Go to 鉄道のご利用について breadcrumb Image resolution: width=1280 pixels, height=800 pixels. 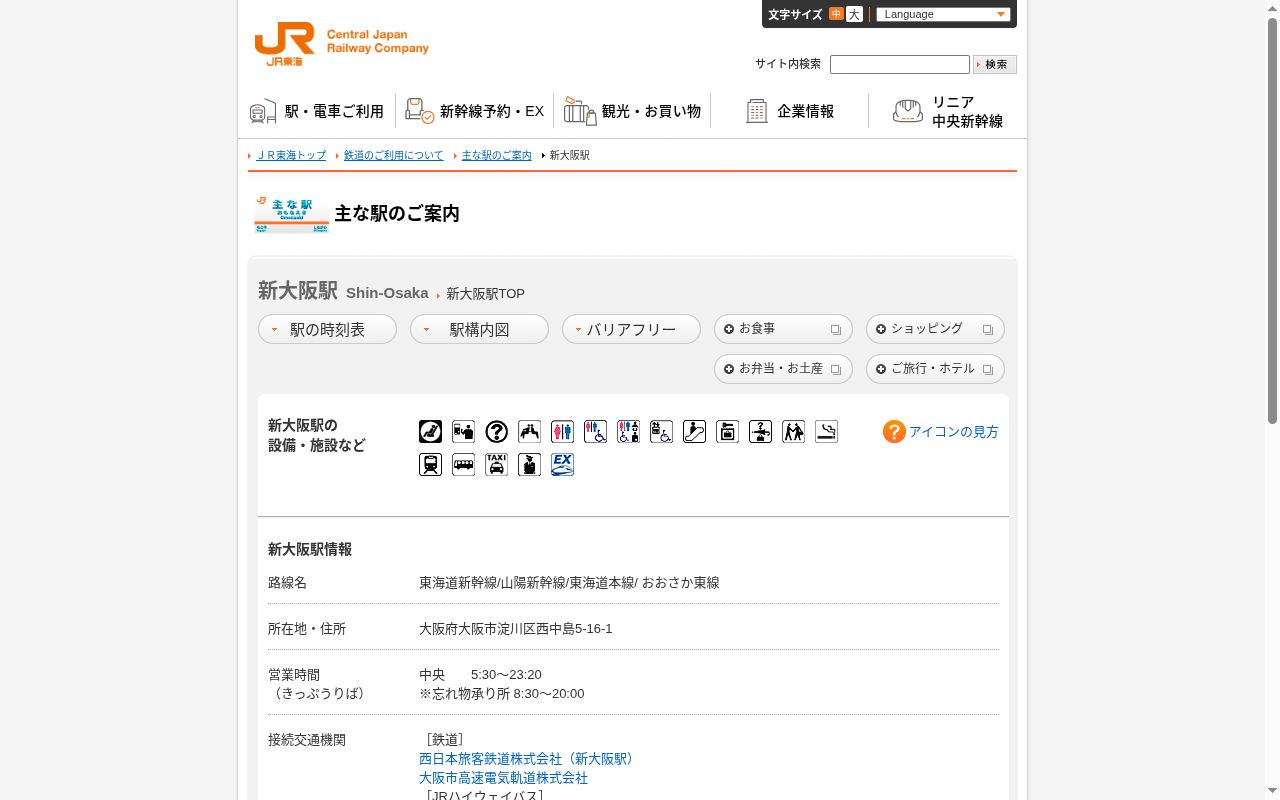393,155
